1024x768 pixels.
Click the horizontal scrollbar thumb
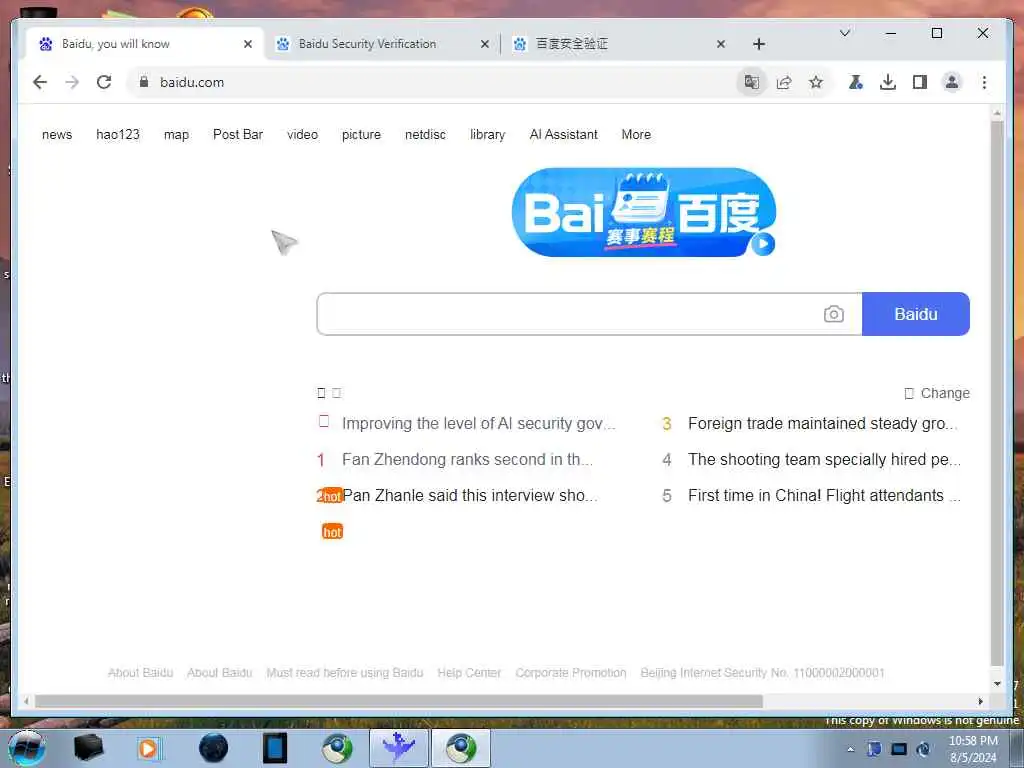(x=398, y=701)
